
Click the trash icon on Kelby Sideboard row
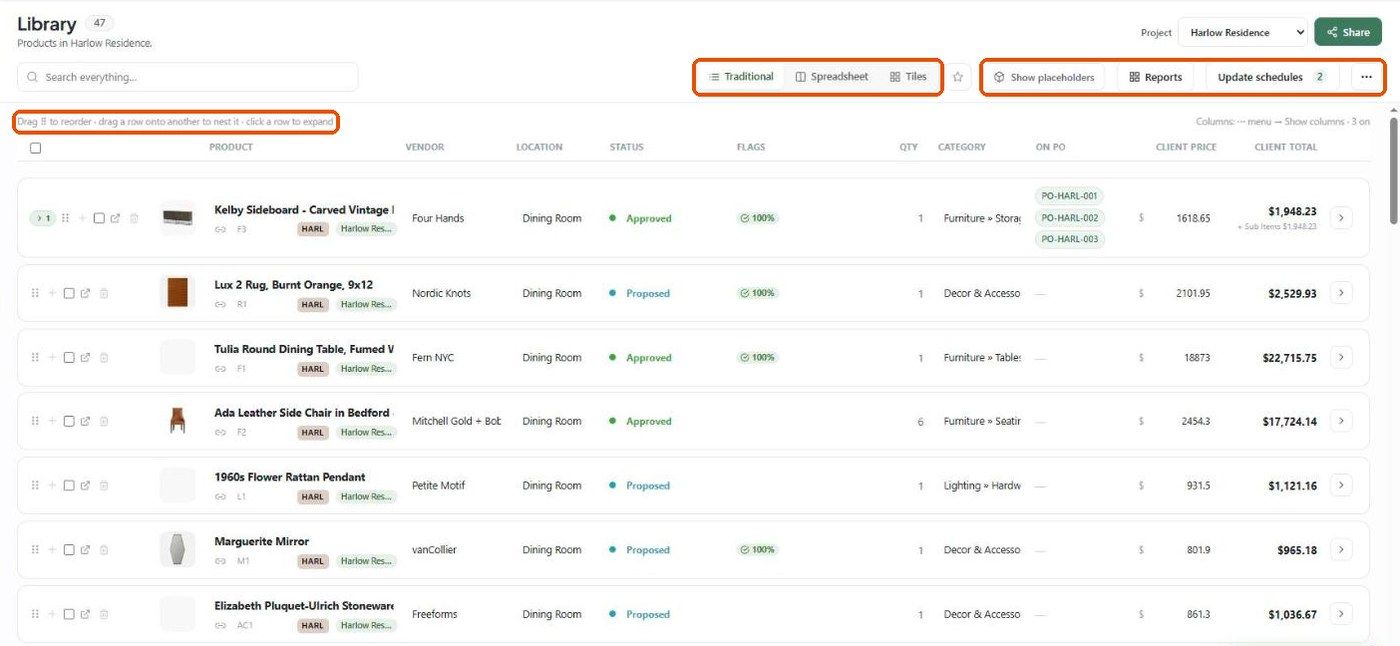click(134, 218)
